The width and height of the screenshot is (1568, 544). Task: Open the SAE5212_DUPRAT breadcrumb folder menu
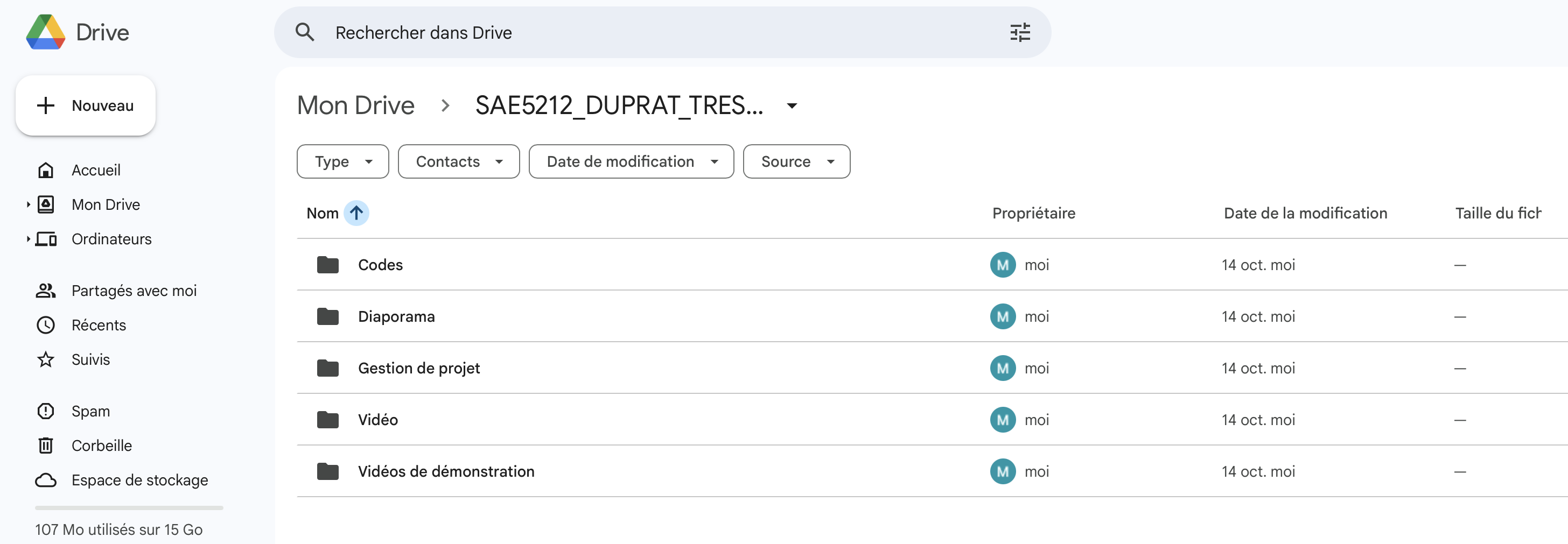click(x=792, y=105)
